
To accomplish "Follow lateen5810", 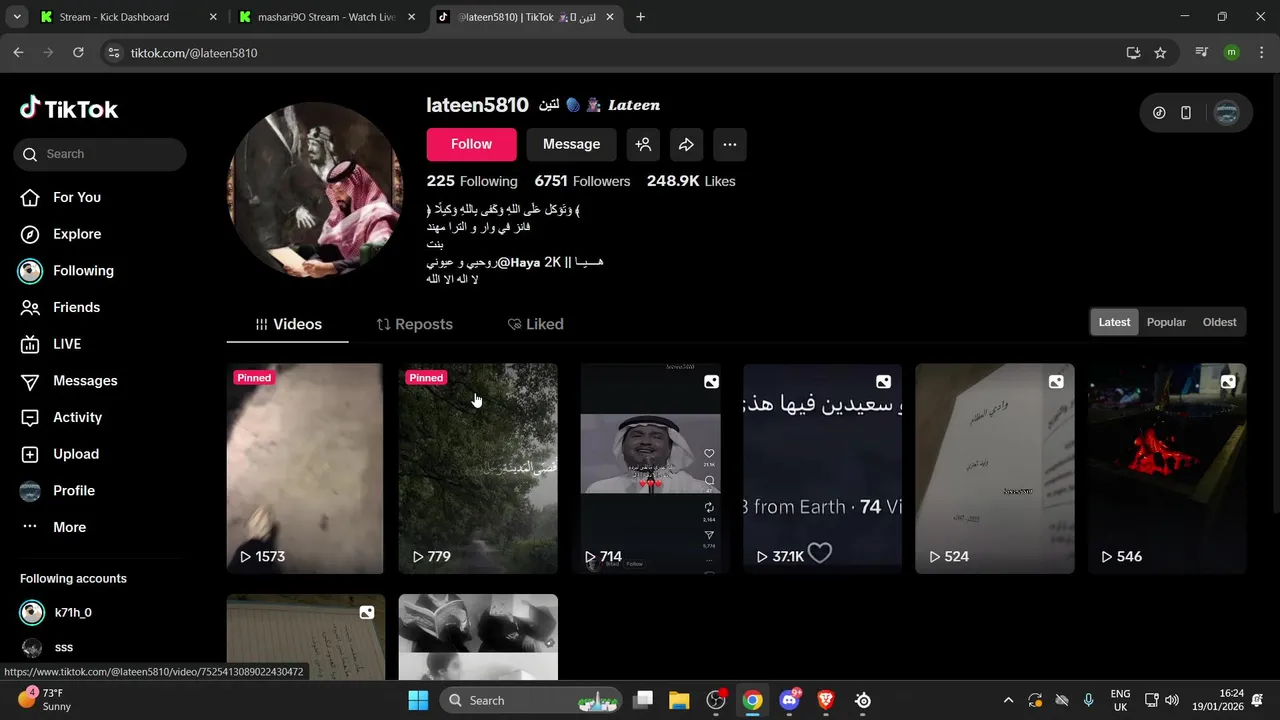I will [471, 144].
